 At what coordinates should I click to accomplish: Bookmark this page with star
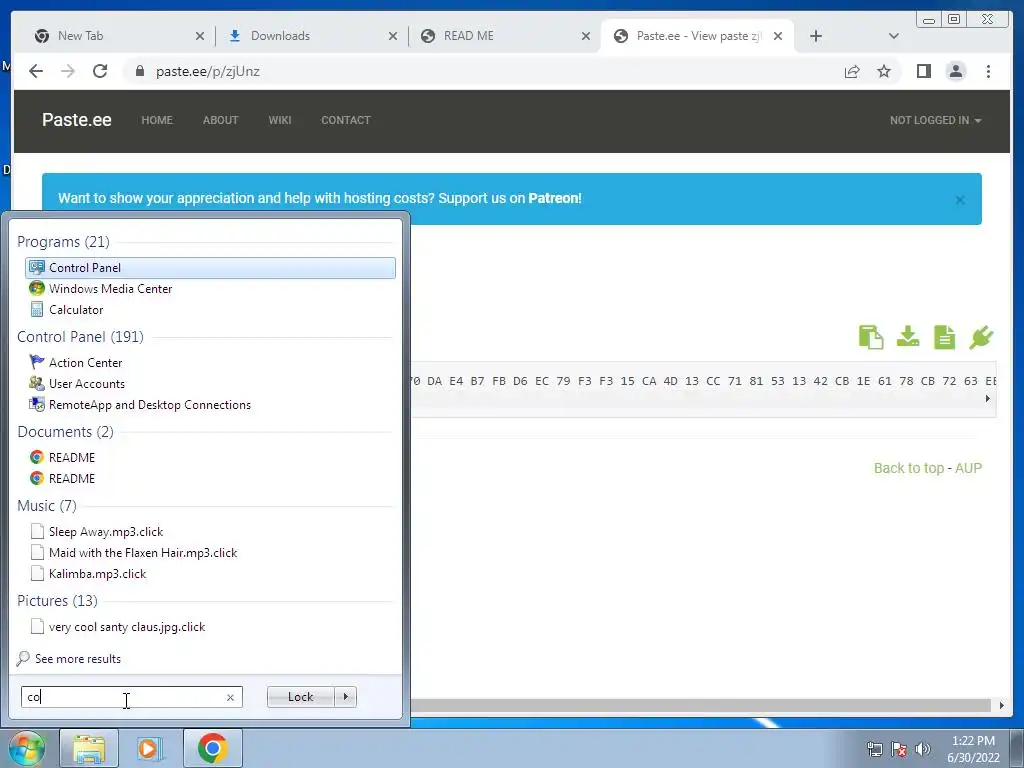(884, 71)
